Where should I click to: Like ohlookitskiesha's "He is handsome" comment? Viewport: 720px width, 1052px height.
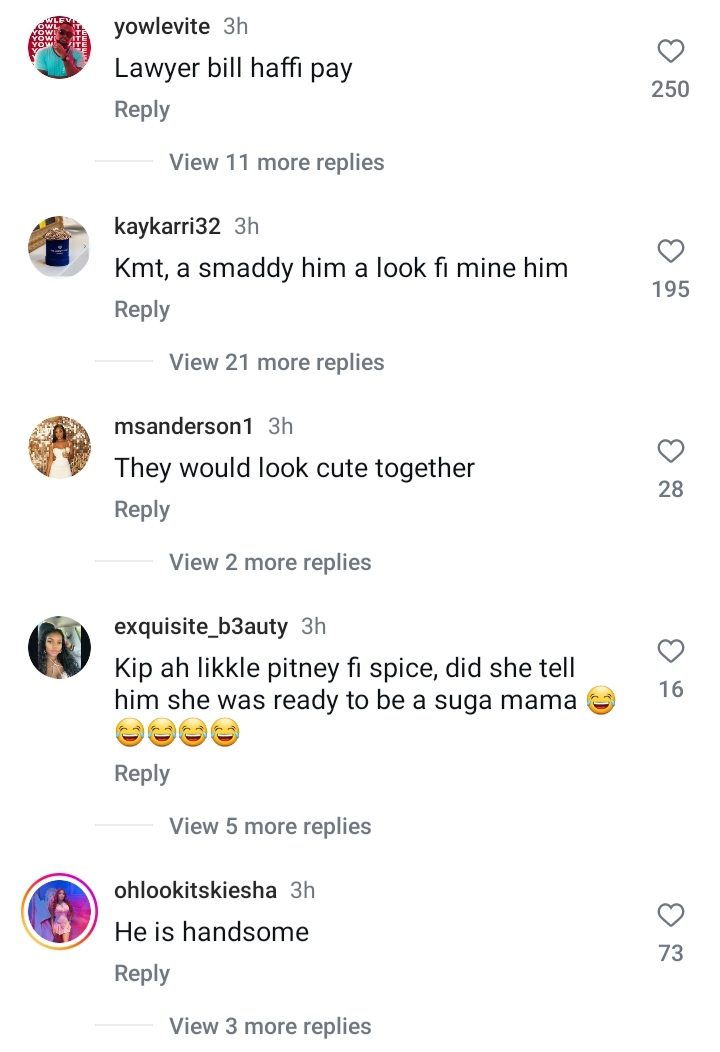(x=670, y=915)
